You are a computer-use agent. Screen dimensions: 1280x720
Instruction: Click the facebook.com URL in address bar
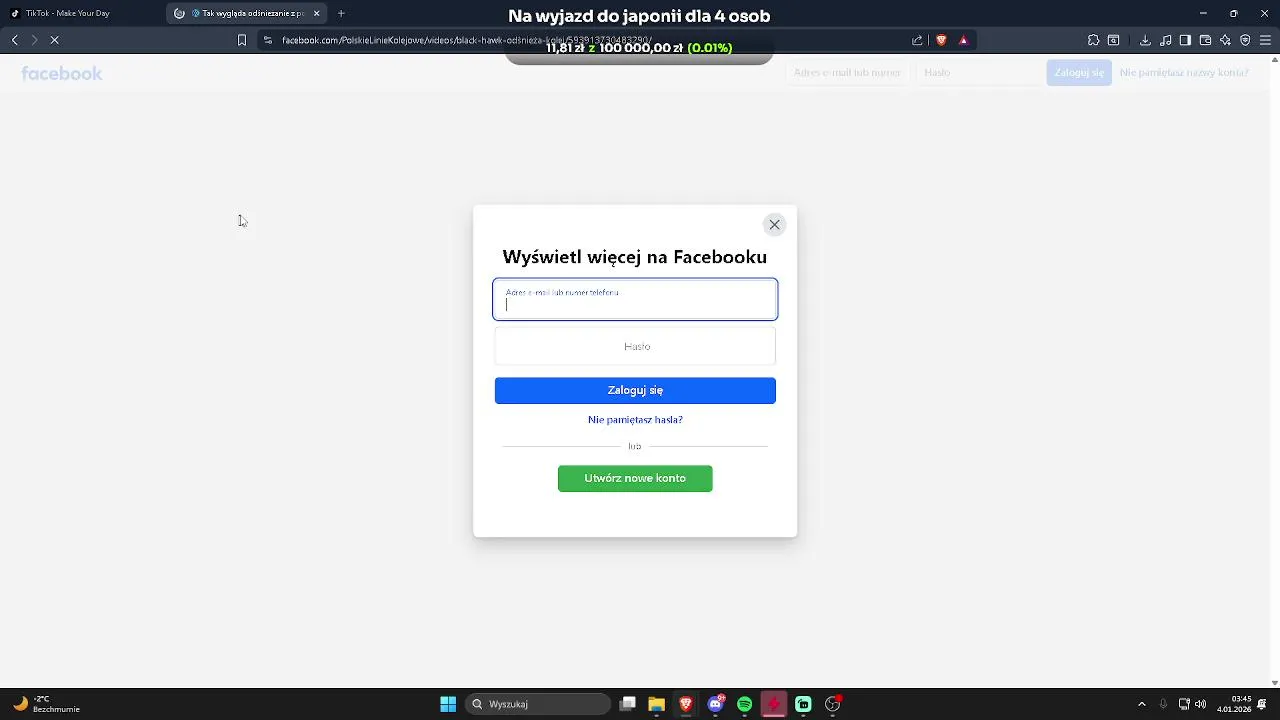[467, 40]
